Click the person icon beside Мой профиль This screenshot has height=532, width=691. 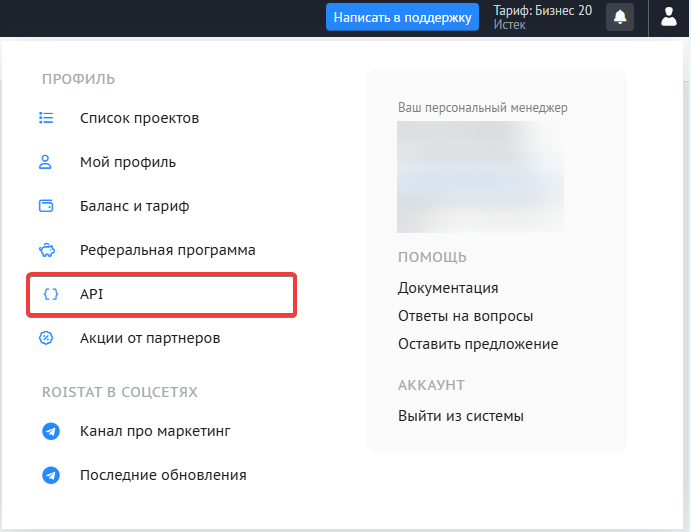click(x=46, y=162)
